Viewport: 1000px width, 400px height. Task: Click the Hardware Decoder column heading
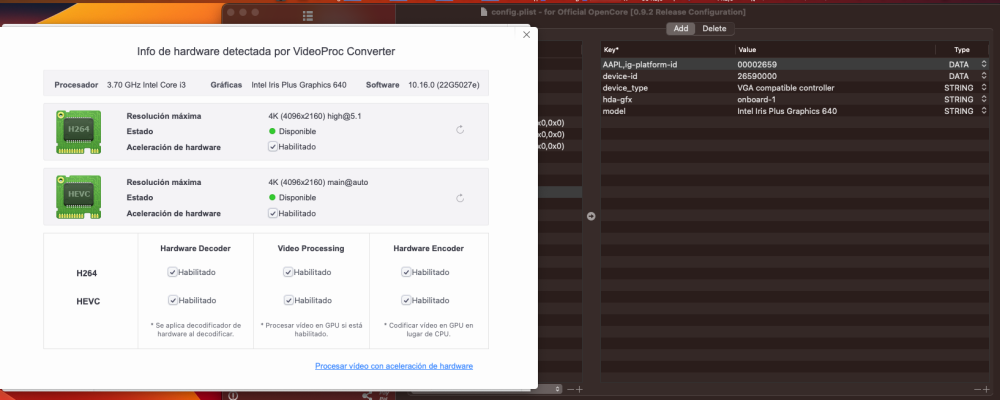pos(196,248)
